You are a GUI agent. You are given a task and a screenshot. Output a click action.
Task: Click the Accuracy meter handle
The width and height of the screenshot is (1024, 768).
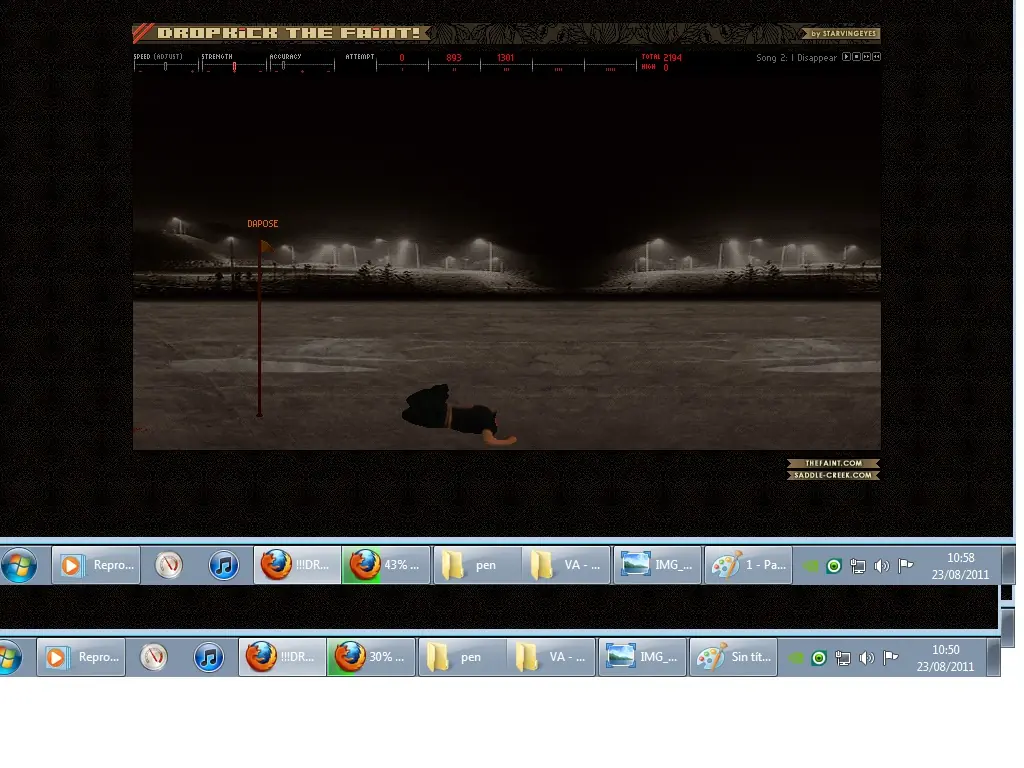pos(283,65)
